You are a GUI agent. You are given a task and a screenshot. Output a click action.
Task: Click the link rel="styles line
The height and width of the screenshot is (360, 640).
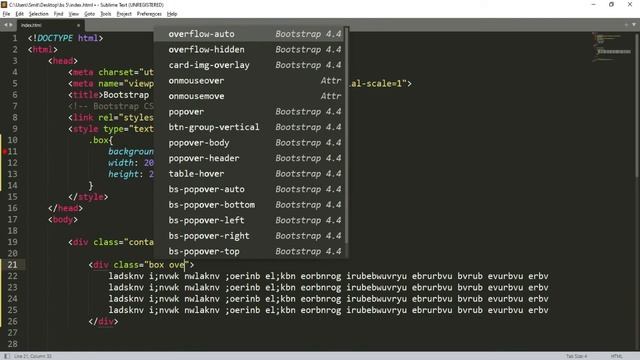tap(111, 118)
